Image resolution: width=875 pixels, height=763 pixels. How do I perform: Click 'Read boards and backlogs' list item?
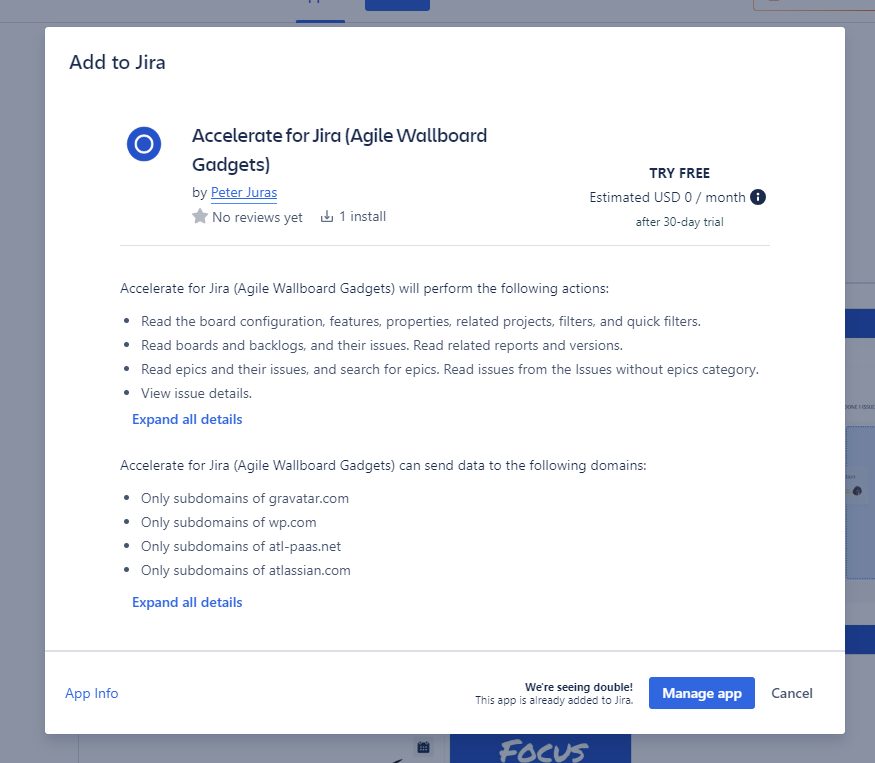coord(382,345)
